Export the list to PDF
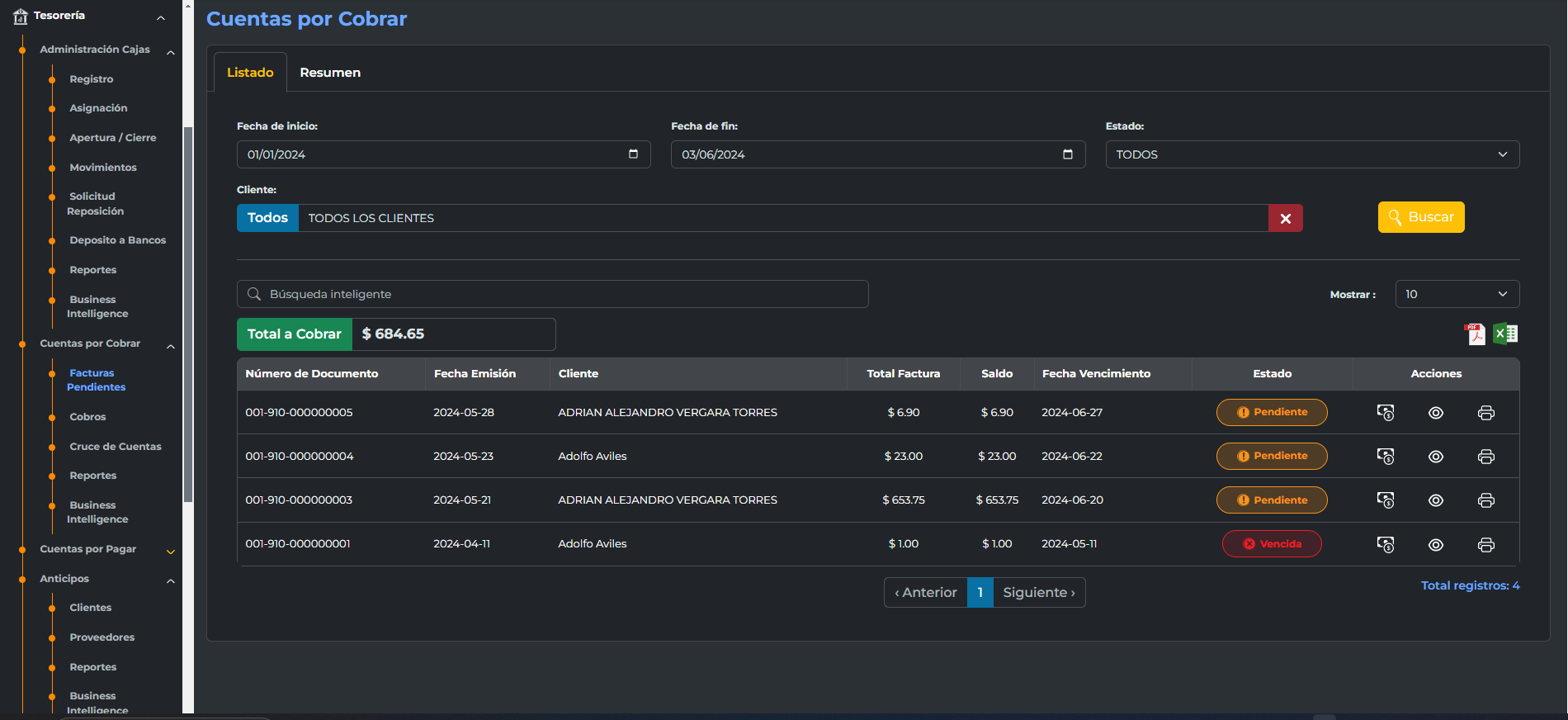The image size is (1568, 720). point(1475,334)
